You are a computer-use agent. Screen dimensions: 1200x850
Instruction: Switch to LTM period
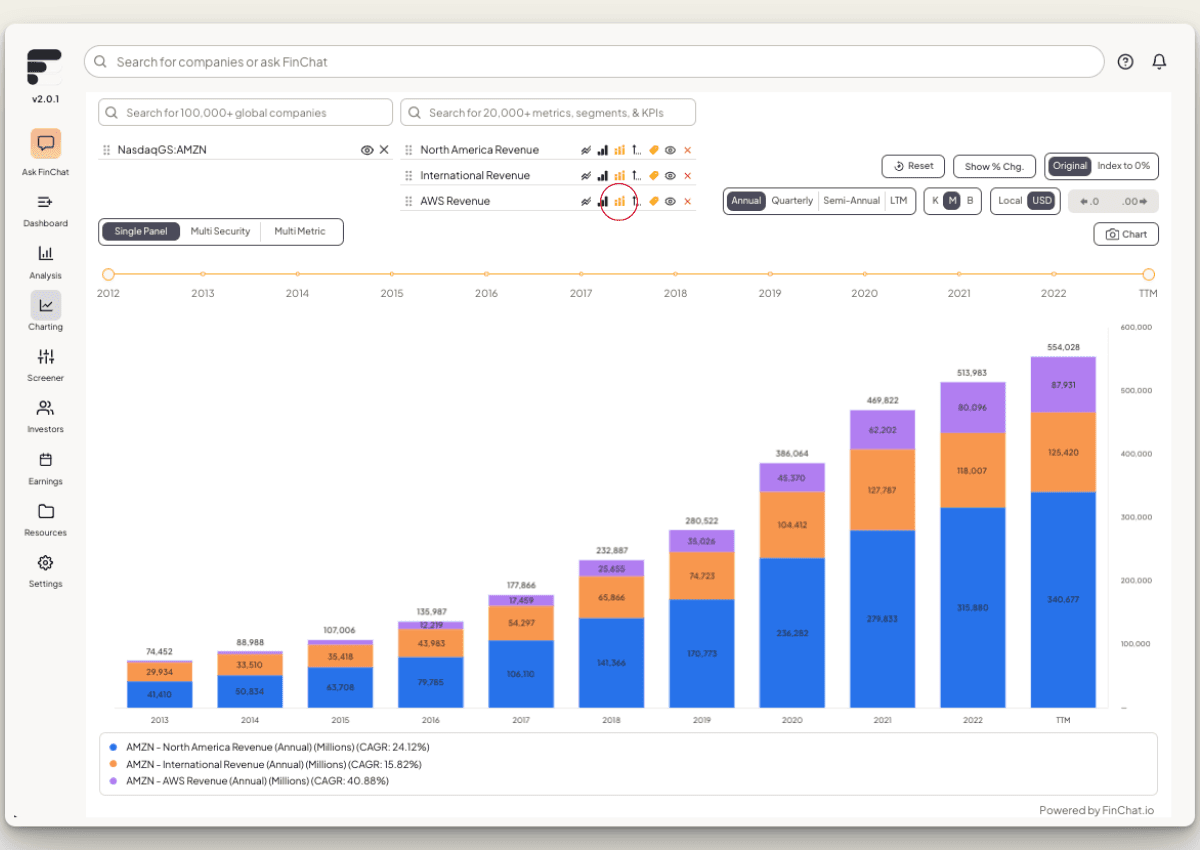(x=899, y=201)
